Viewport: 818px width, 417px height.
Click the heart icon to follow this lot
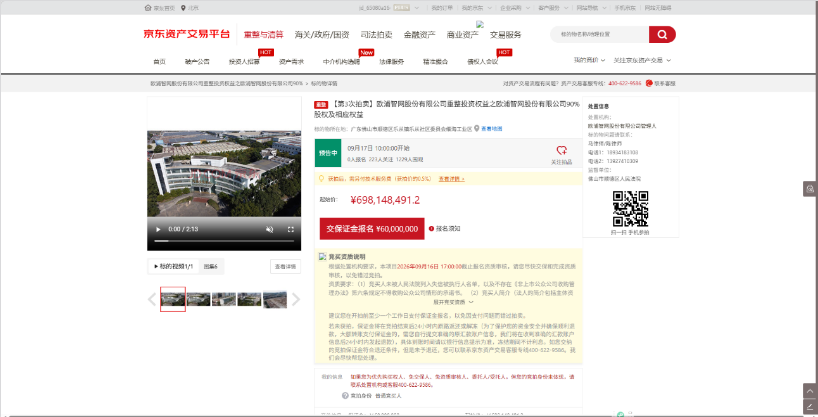(561, 150)
